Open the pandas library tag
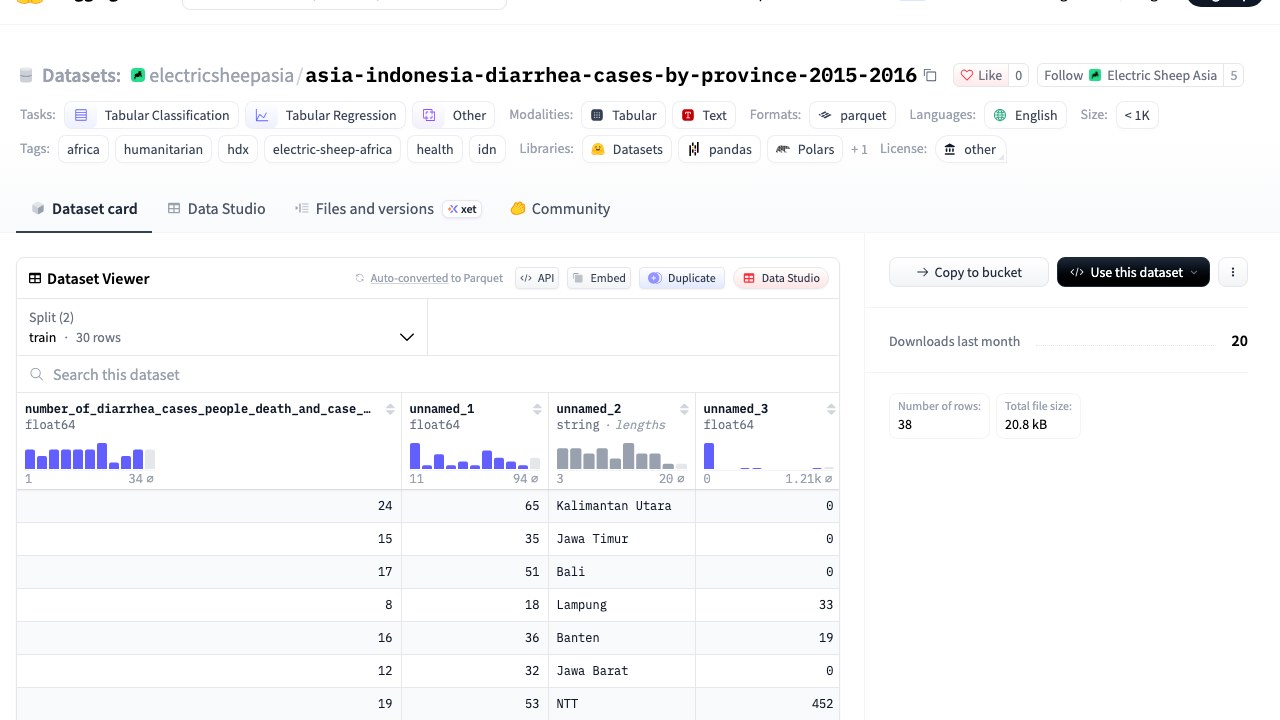 [x=720, y=149]
